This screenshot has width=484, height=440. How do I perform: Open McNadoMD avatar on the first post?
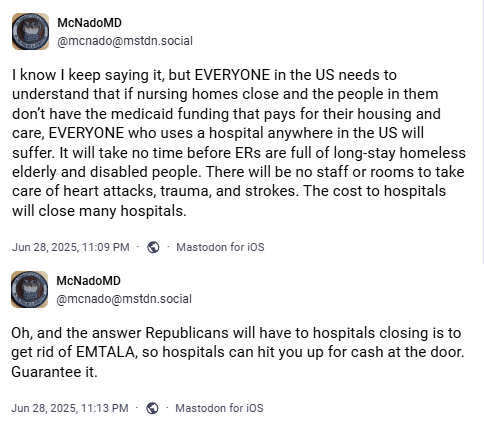click(x=30, y=31)
